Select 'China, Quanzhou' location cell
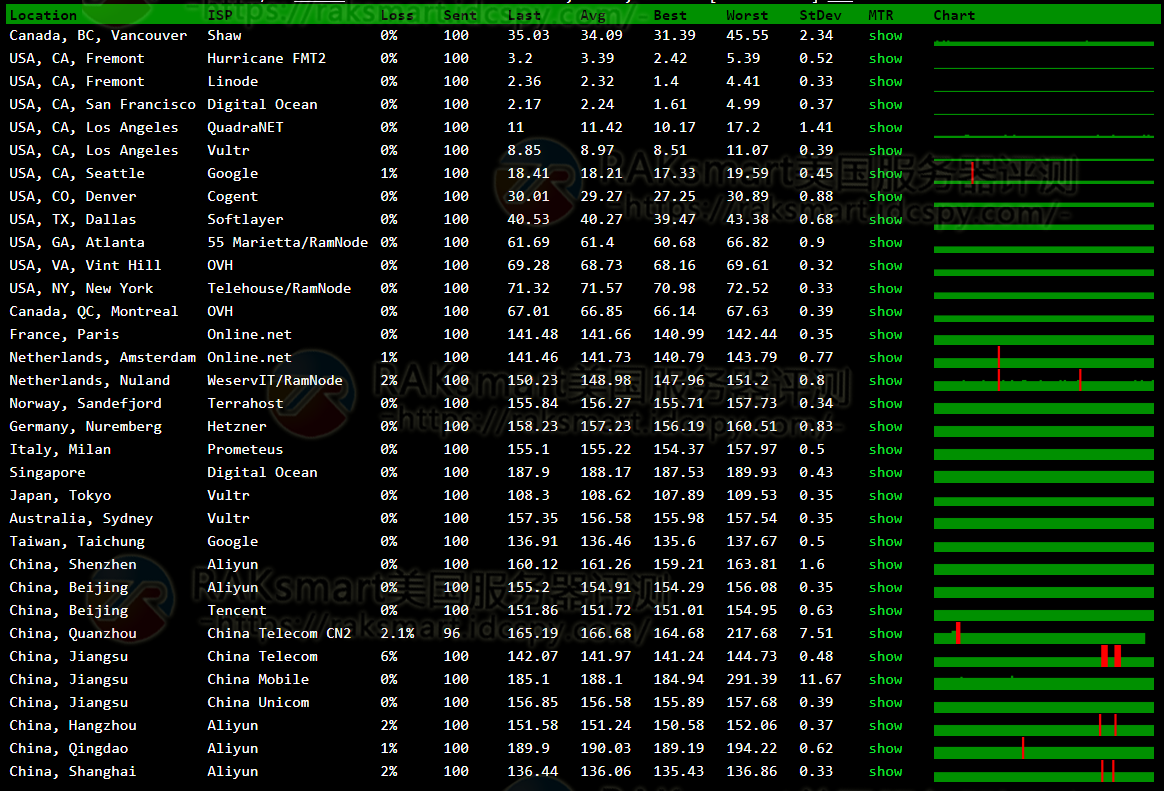Image resolution: width=1164 pixels, height=791 pixels. pos(73,634)
